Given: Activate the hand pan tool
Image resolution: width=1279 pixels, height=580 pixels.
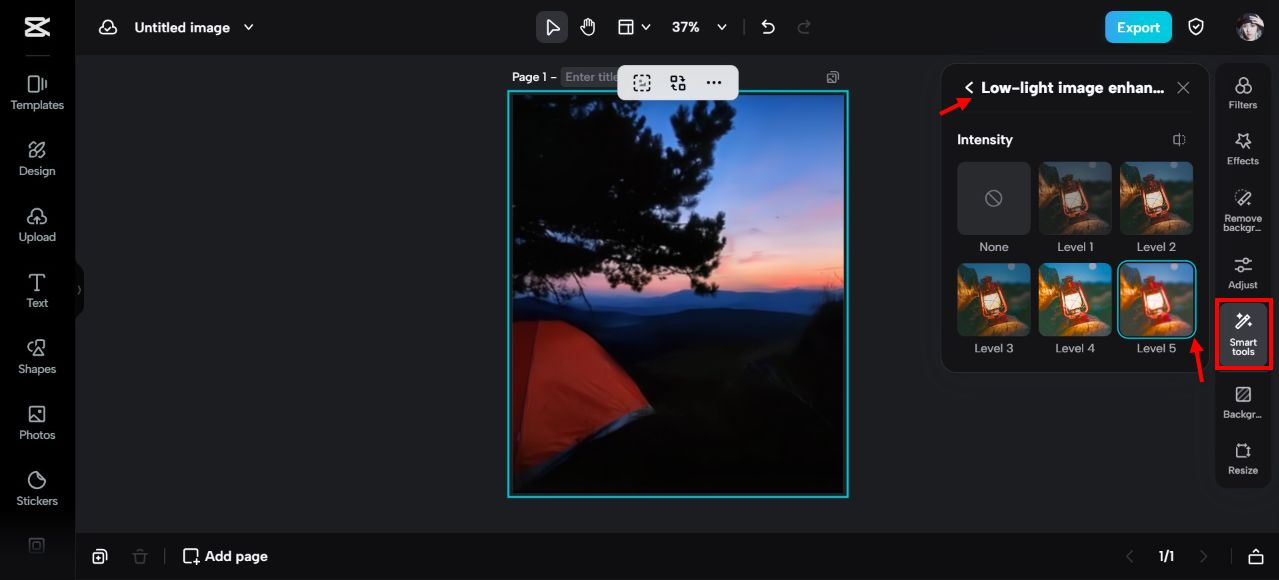Looking at the screenshot, I should pyautogui.click(x=588, y=28).
